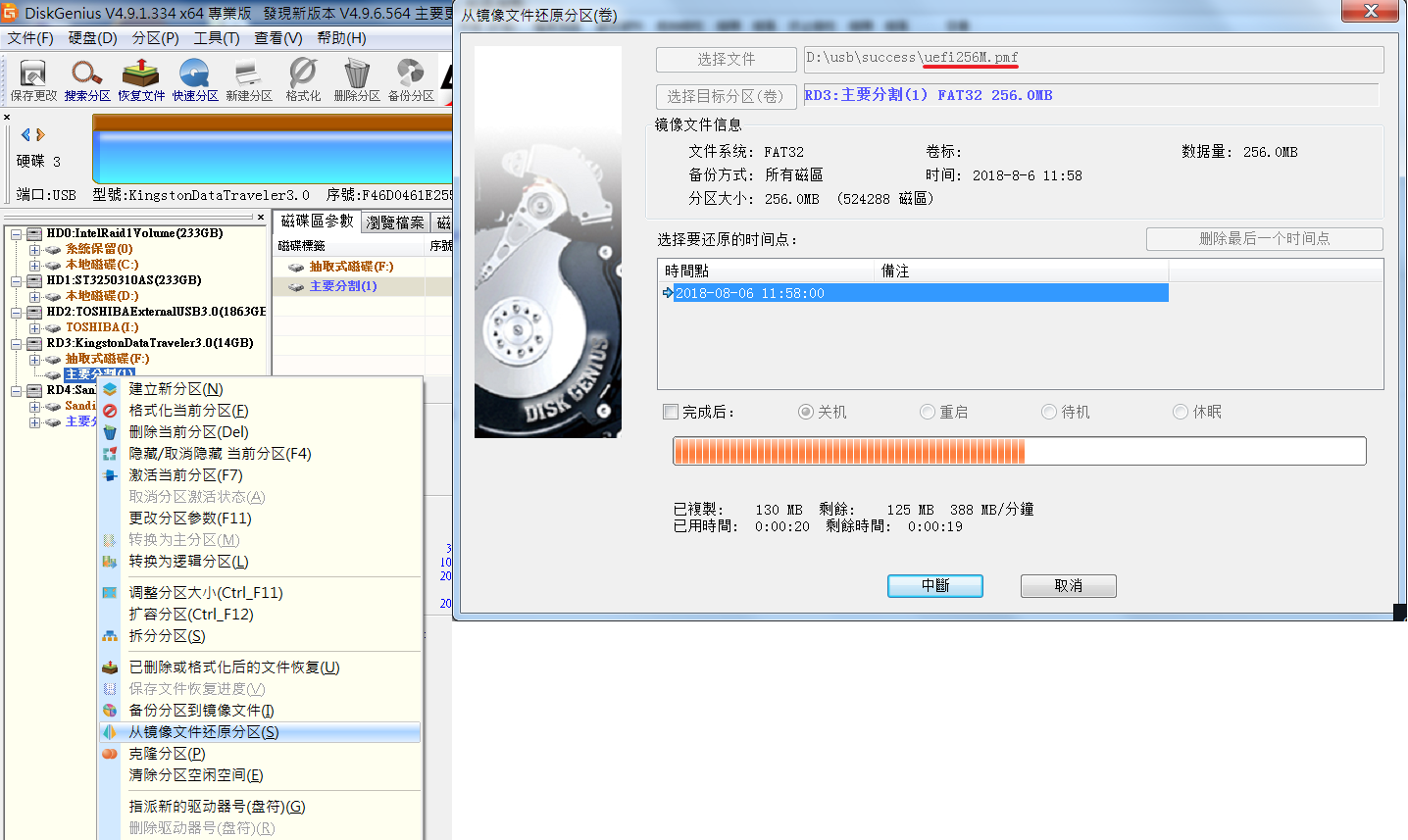This screenshot has width=1408, height=840.
Task: Open the 工具(T) menu
Action: [x=216, y=38]
